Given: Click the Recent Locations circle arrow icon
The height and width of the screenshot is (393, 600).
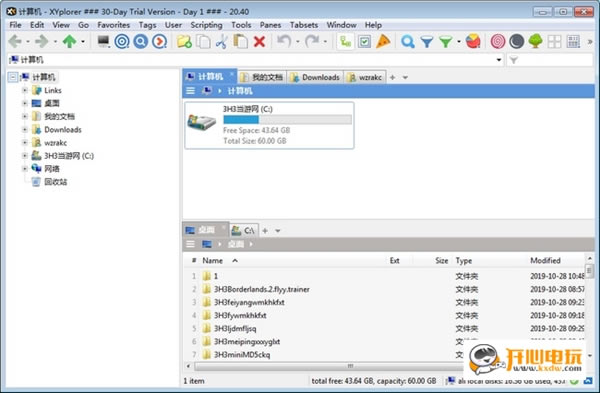Looking at the screenshot, I should point(160,41).
